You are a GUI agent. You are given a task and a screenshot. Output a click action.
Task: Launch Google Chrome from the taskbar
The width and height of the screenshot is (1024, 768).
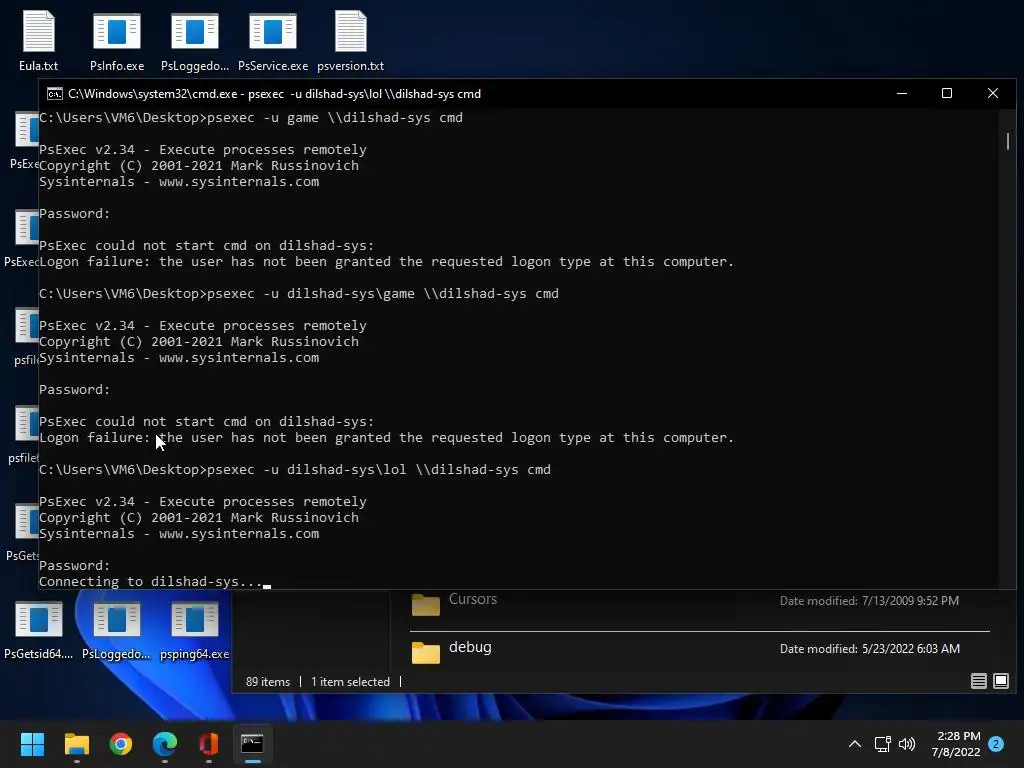click(x=121, y=744)
